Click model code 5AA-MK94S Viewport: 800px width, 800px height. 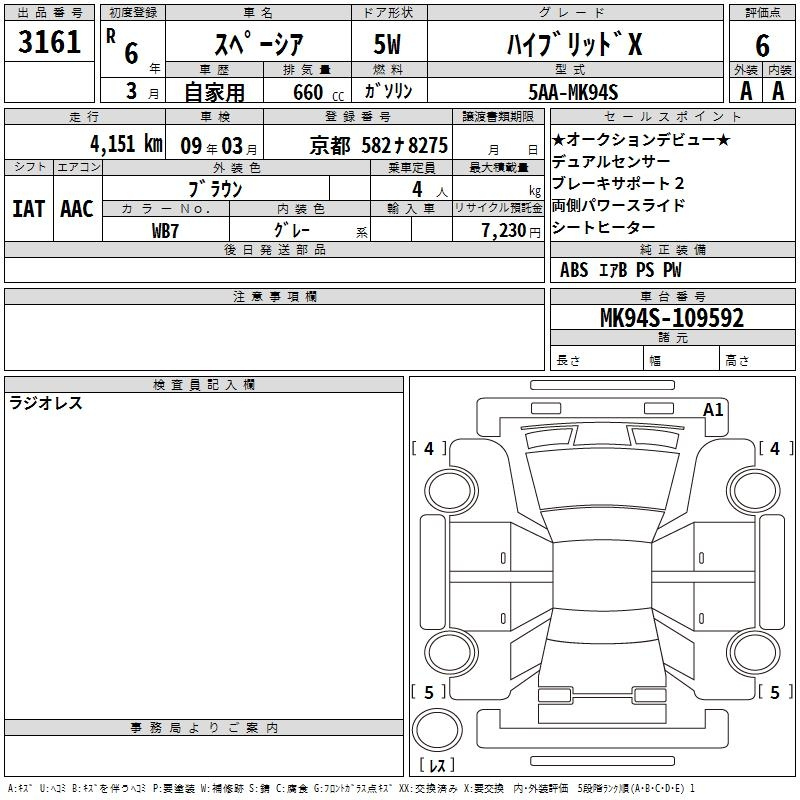click(x=573, y=92)
